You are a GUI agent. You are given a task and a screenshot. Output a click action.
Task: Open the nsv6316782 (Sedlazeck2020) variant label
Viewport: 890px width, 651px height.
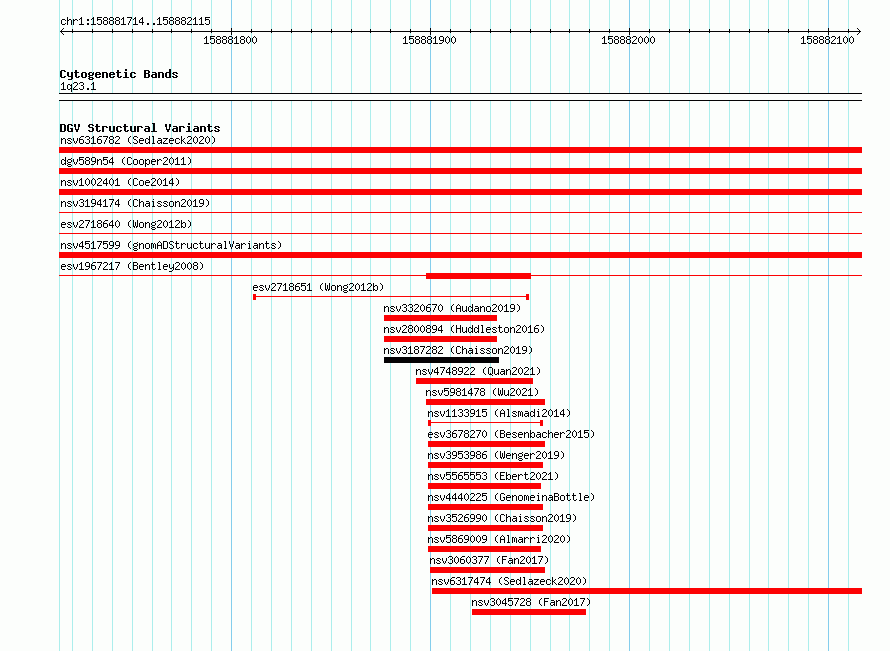click(138, 140)
